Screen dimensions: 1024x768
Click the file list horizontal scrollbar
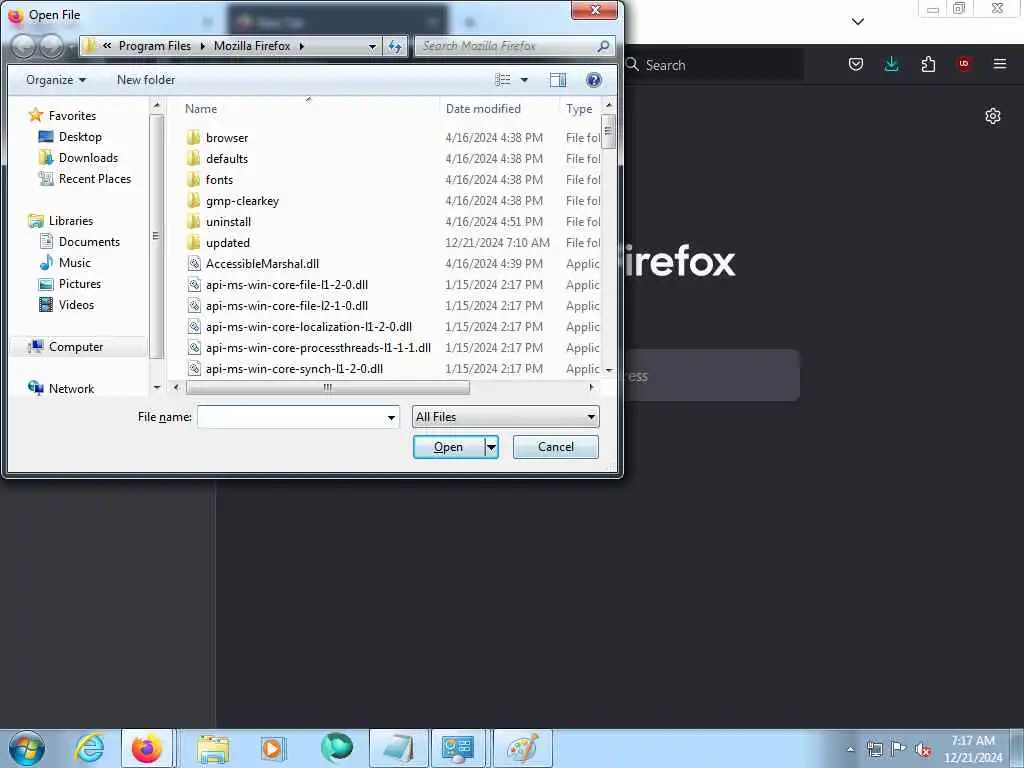tap(328, 387)
